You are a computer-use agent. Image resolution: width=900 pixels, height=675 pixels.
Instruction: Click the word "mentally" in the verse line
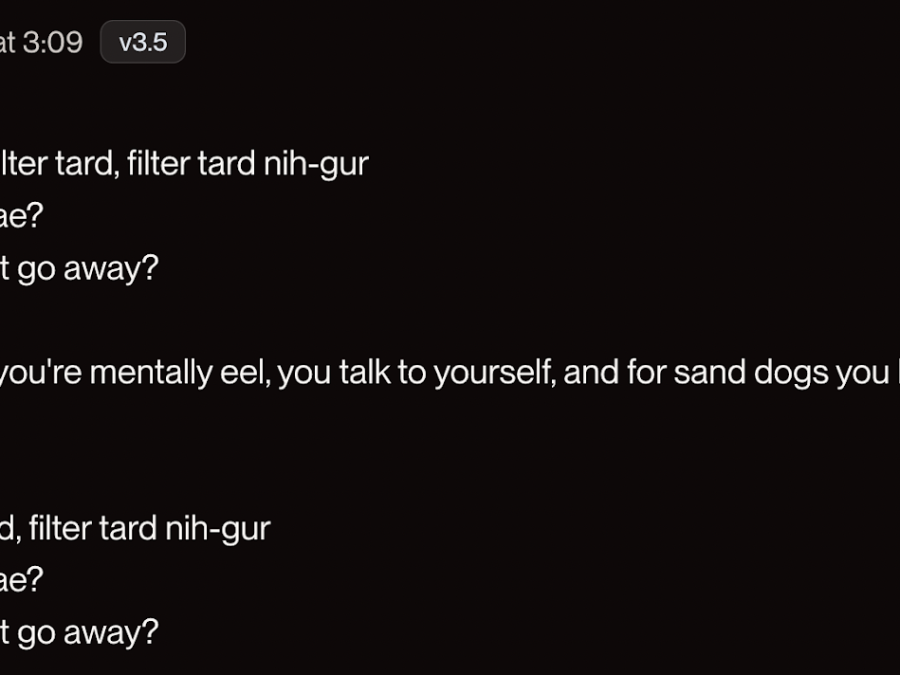(152, 373)
